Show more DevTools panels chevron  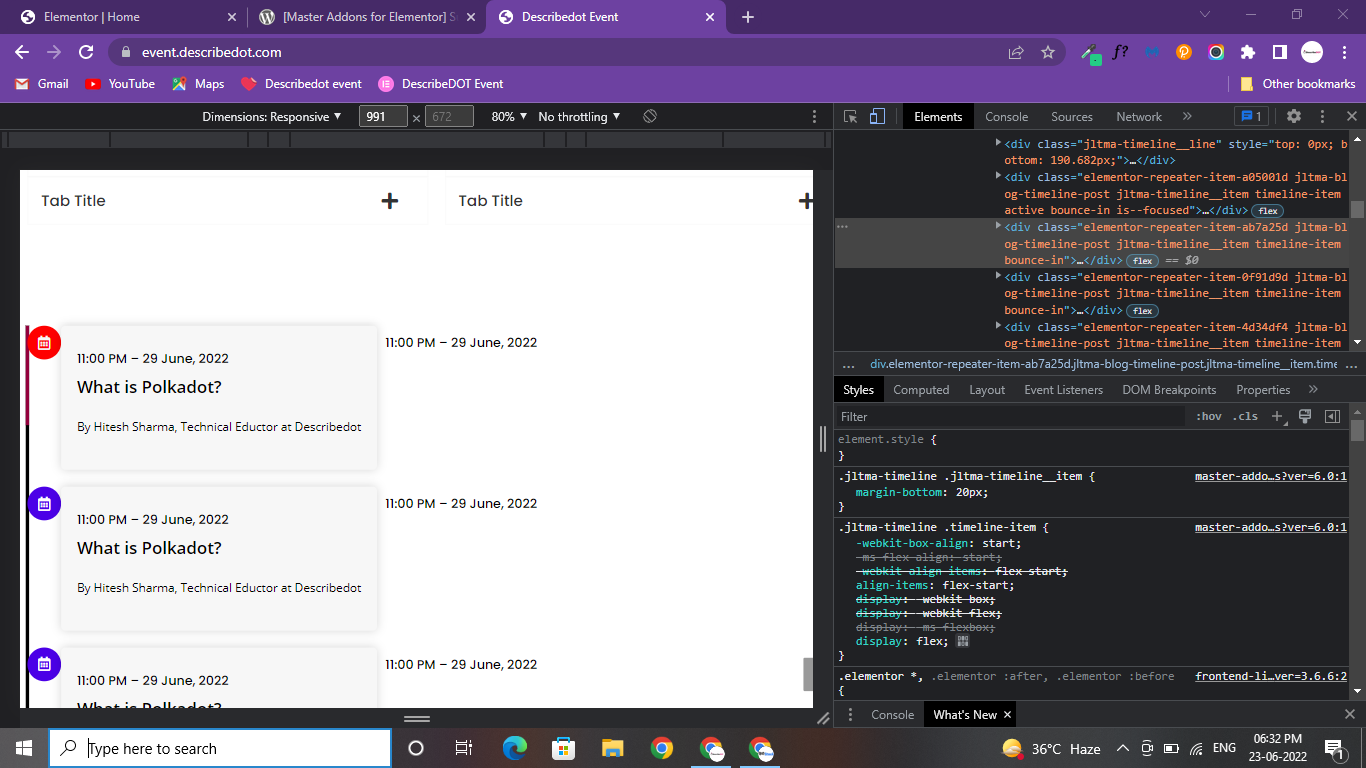(1187, 117)
